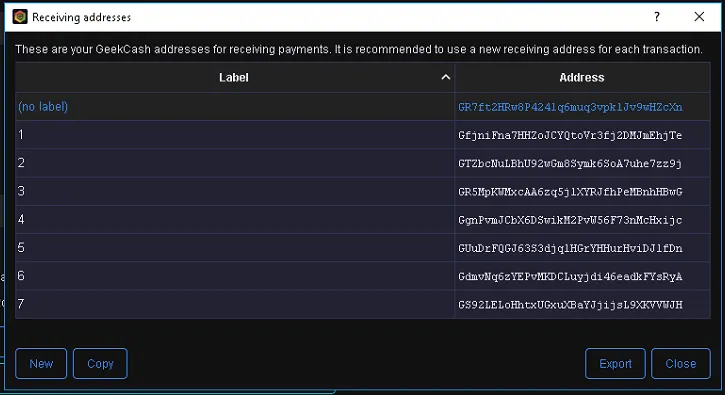
Task: Select the address starting with GfjniFna7HH
Action: [570, 136]
